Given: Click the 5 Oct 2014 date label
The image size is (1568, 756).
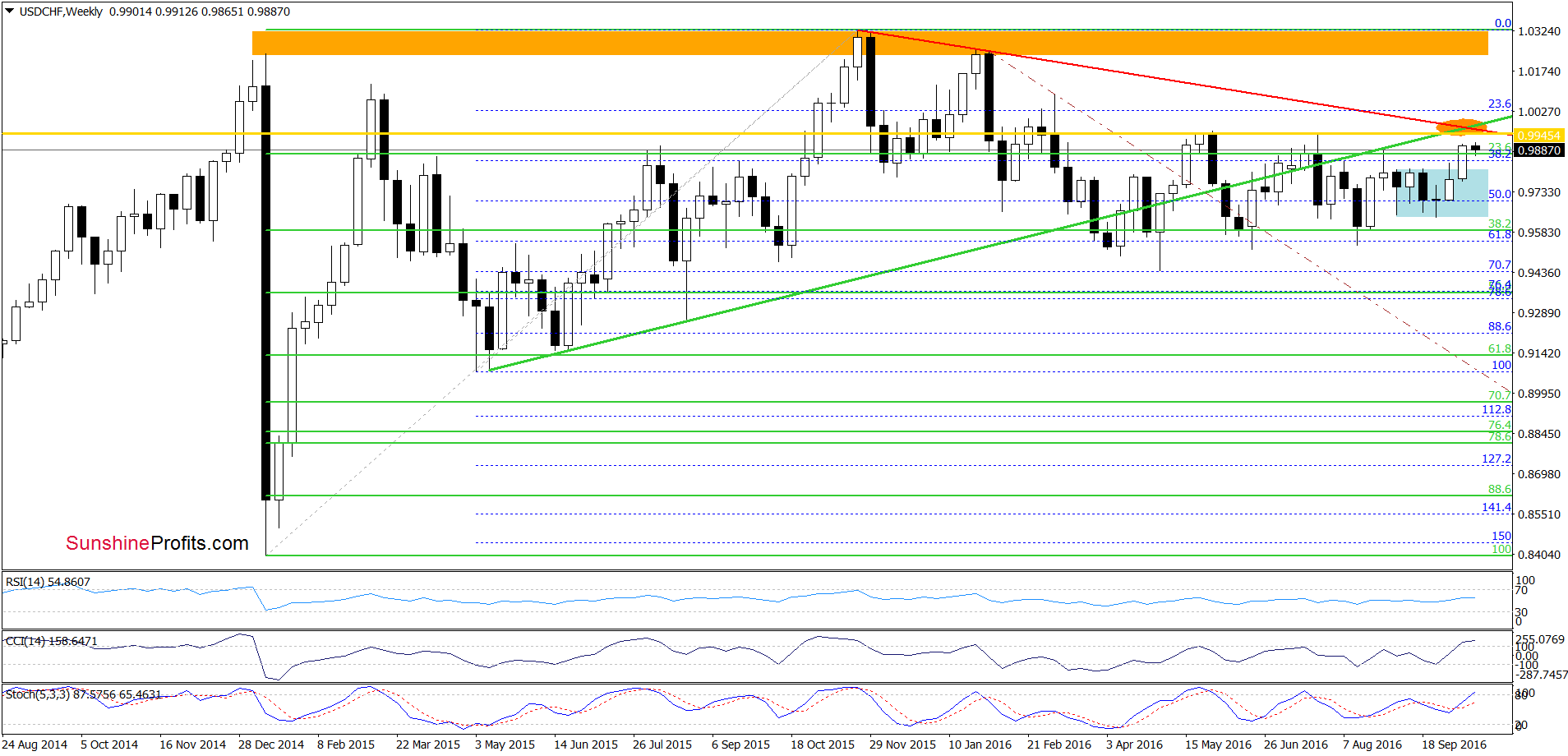Looking at the screenshot, I should (109, 744).
